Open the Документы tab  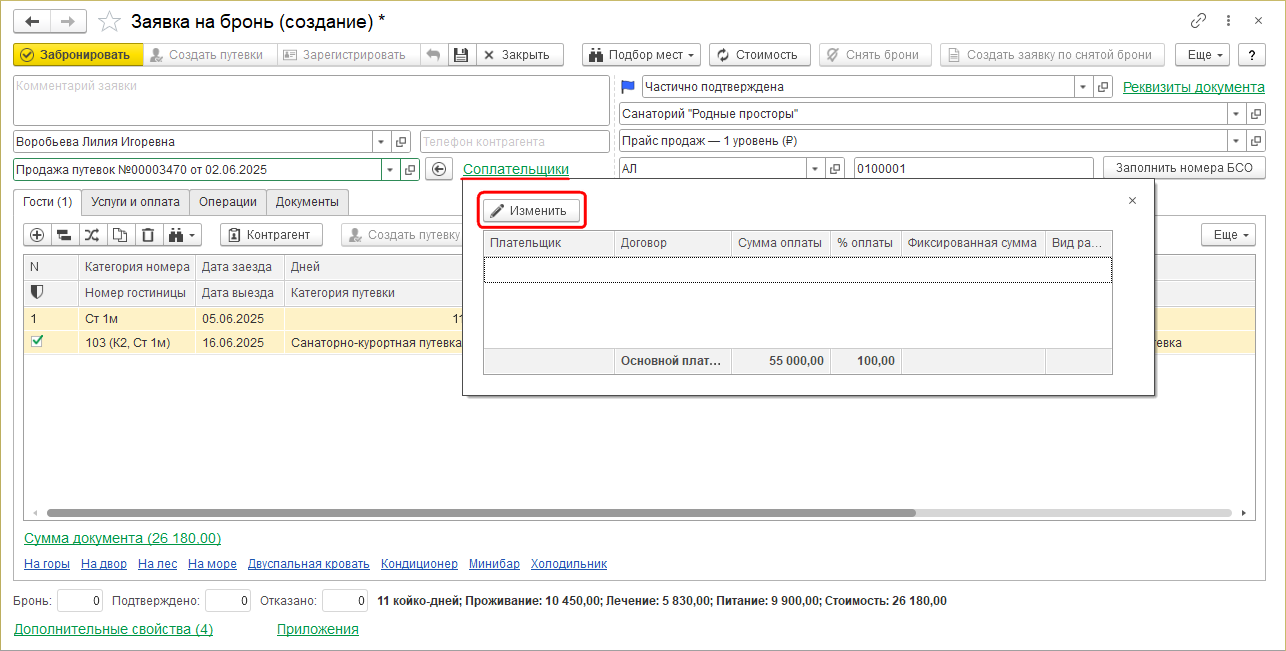click(x=307, y=202)
